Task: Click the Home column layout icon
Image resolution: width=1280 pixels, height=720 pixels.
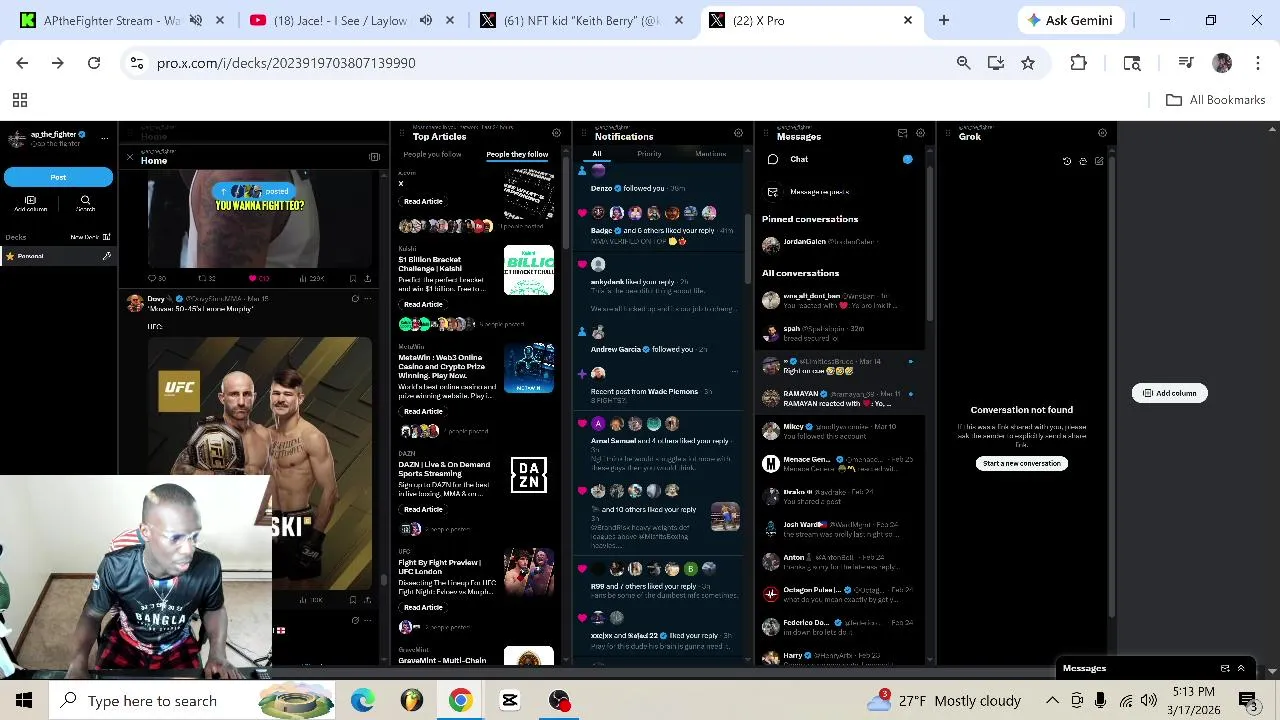Action: [374, 157]
